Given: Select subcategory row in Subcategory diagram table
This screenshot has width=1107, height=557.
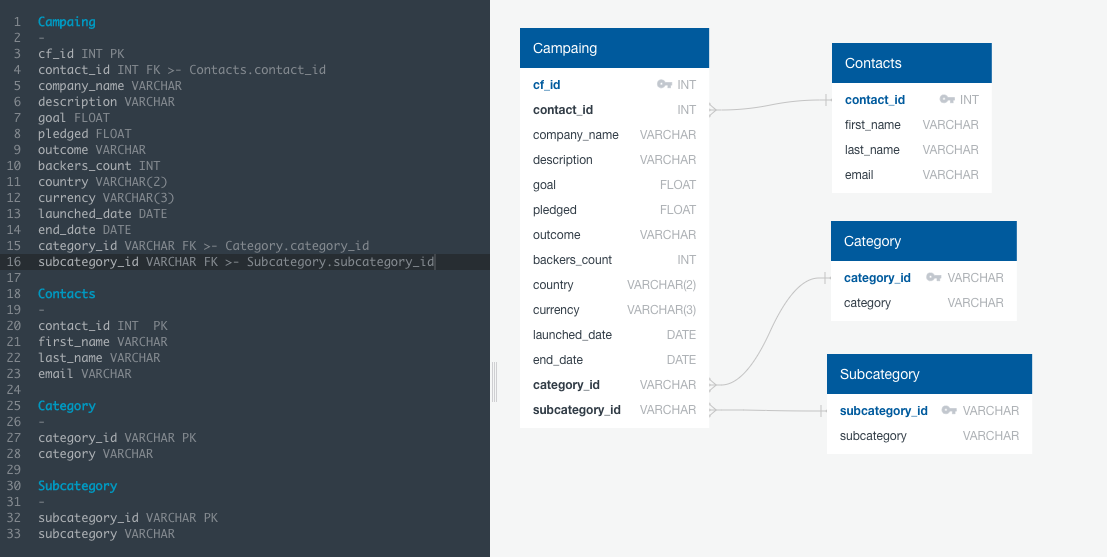Looking at the screenshot, I should pos(929,436).
